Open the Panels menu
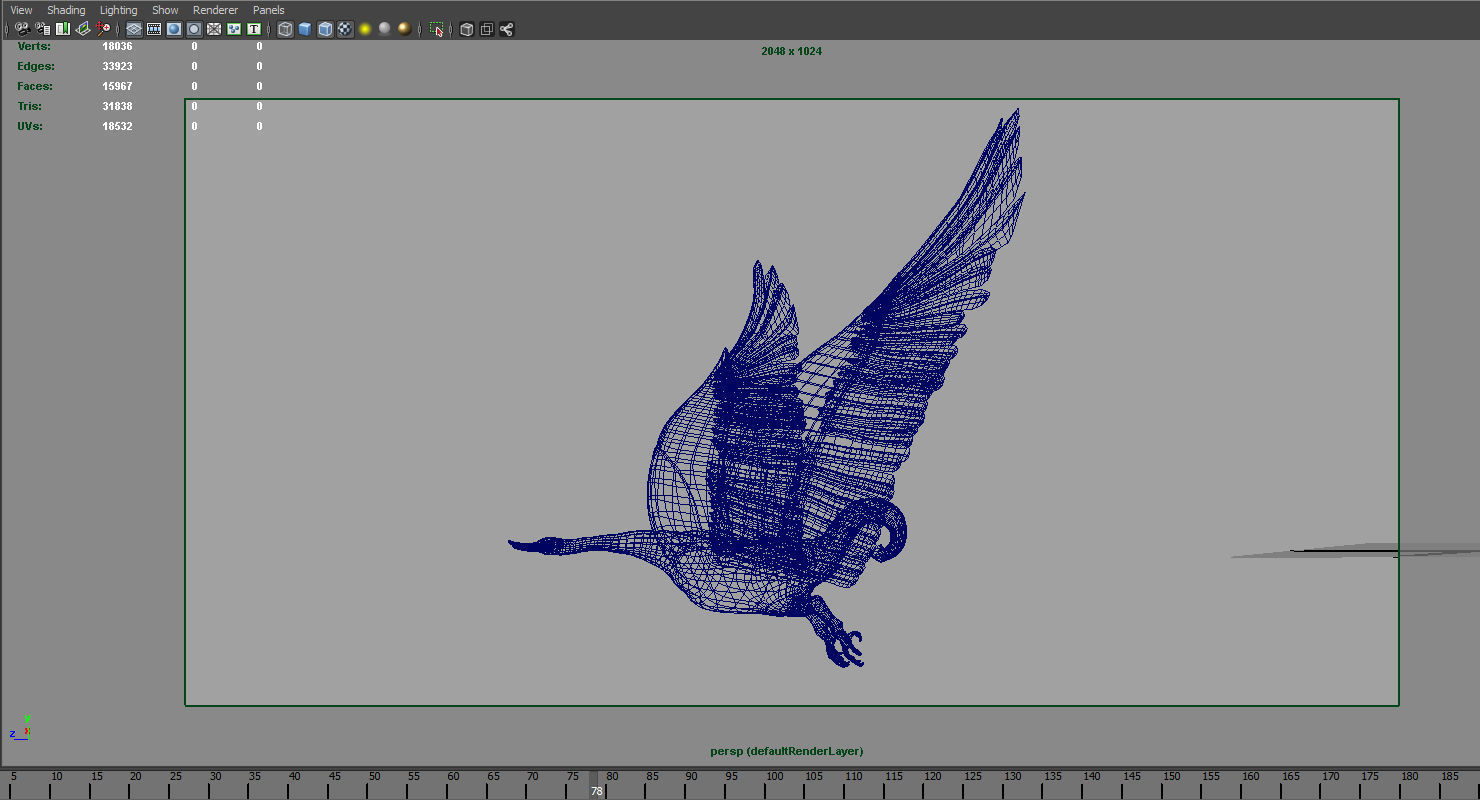The width and height of the screenshot is (1480, 800). pos(268,10)
